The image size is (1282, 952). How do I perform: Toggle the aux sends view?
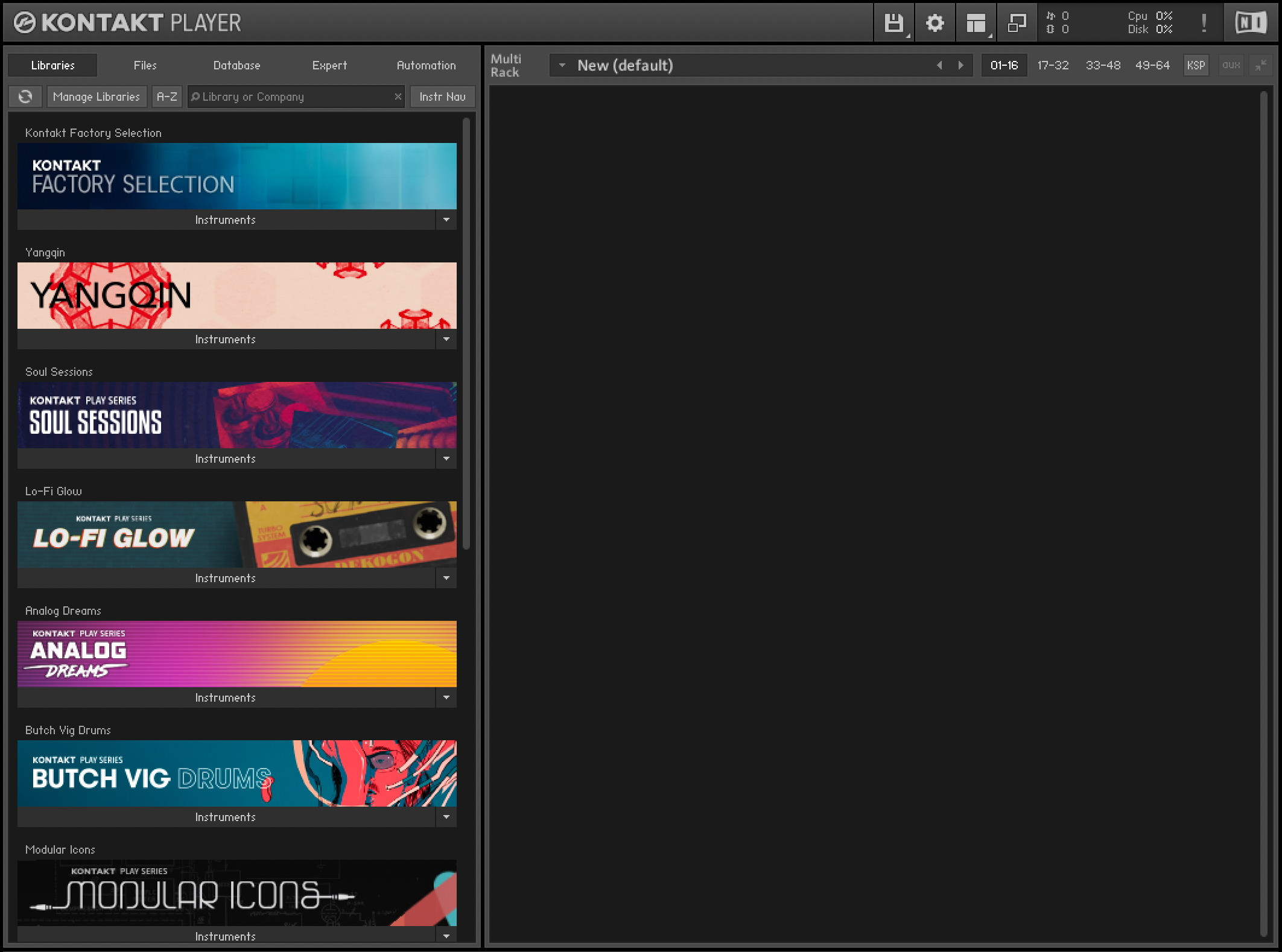1231,65
